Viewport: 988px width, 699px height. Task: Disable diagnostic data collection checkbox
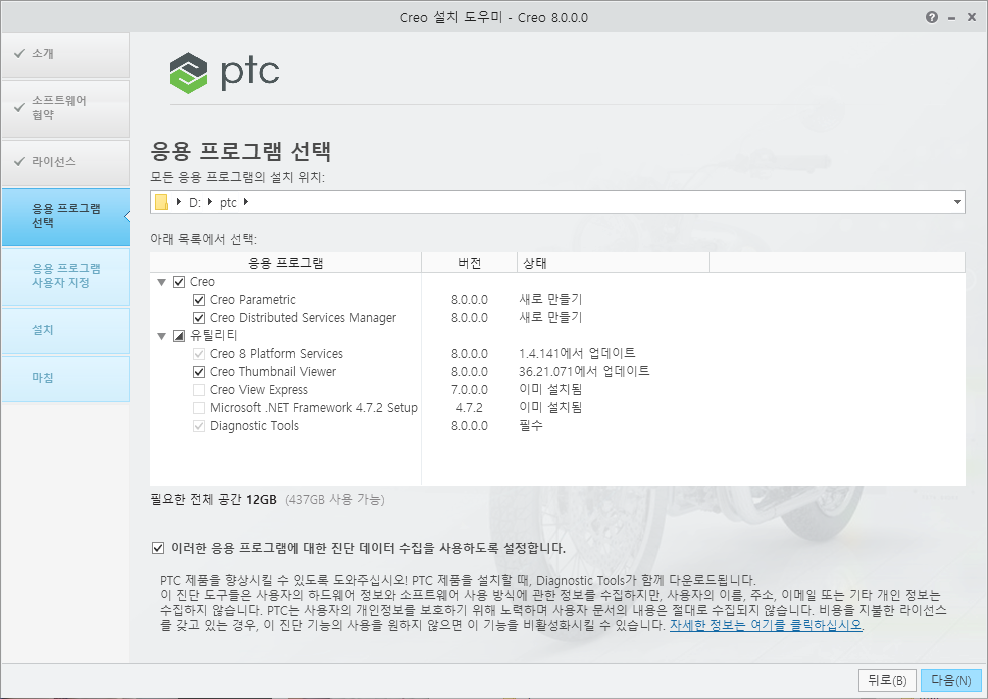[x=158, y=548]
